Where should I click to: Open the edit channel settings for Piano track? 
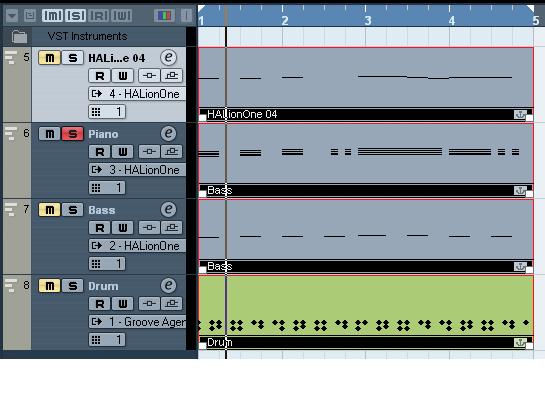point(169,133)
